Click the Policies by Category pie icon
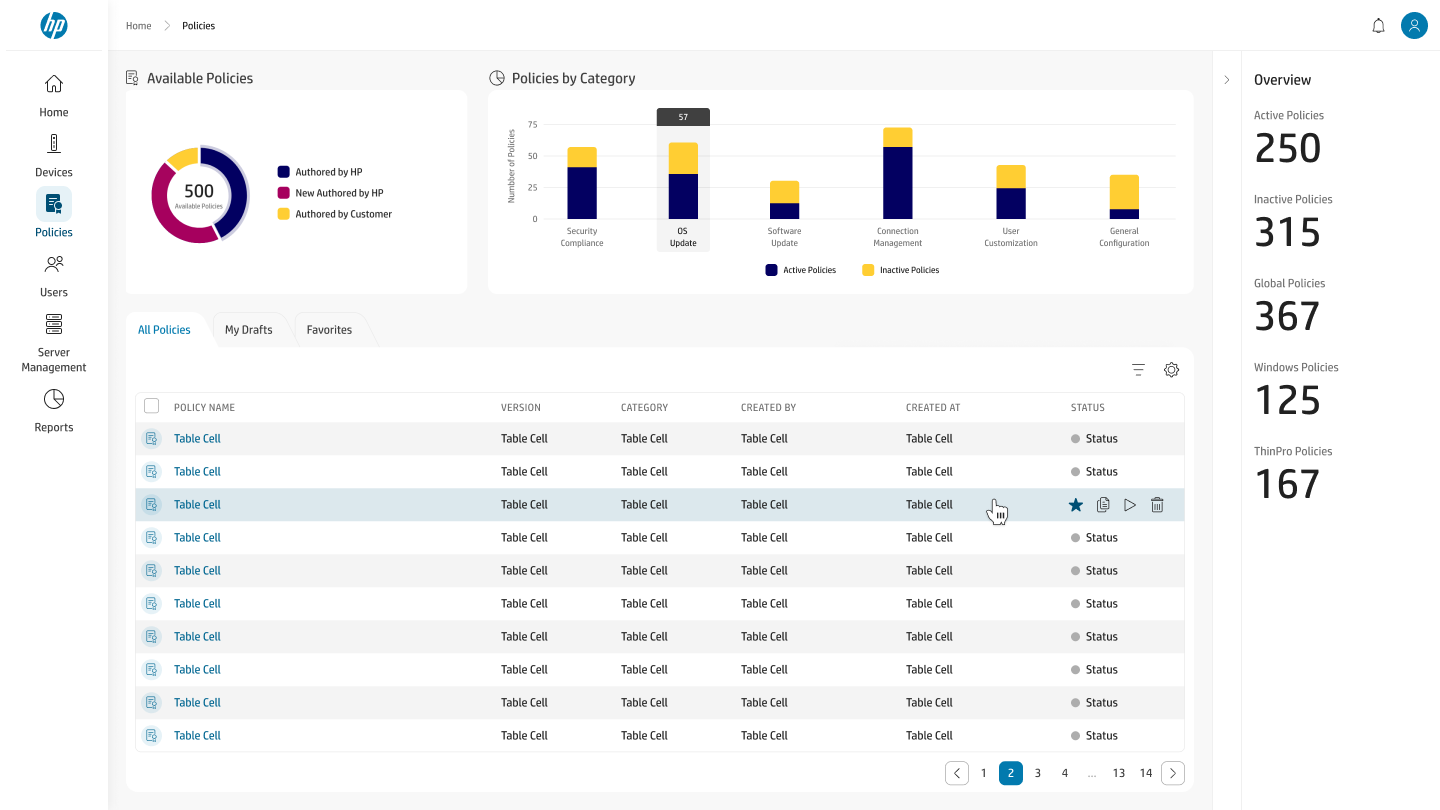The width and height of the screenshot is (1440, 810). (496, 78)
